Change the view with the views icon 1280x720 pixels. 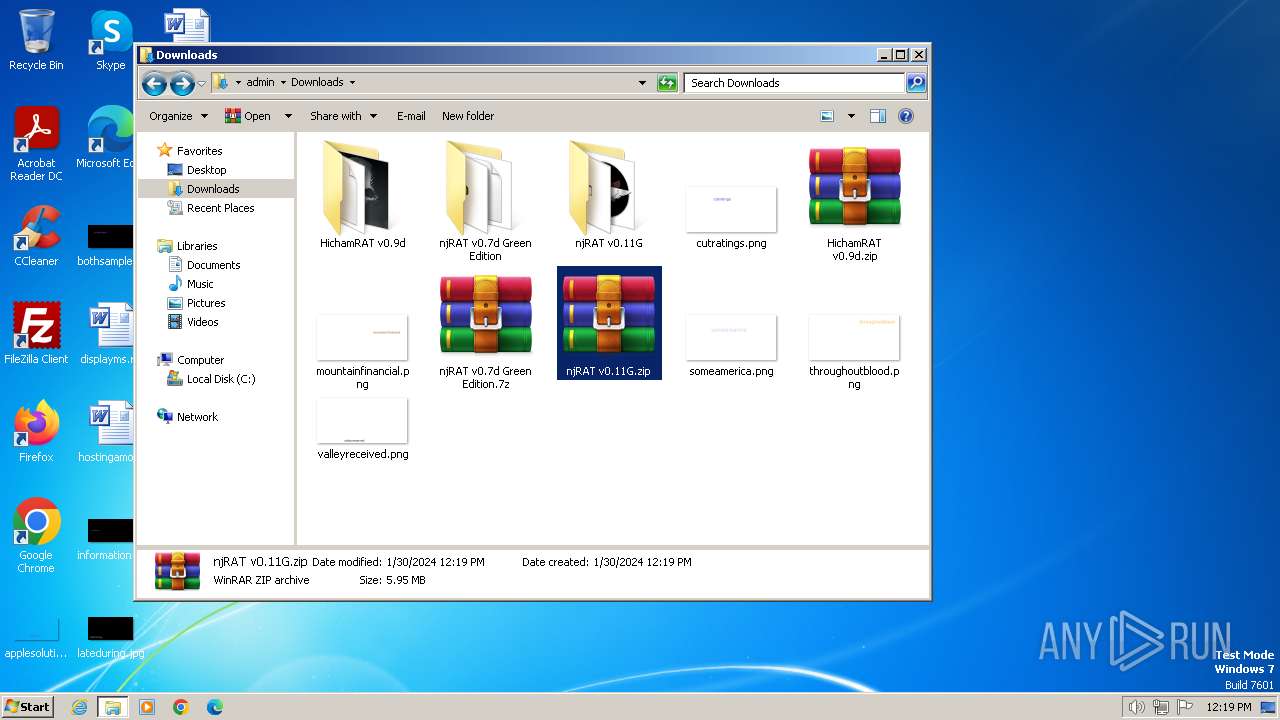click(827, 116)
